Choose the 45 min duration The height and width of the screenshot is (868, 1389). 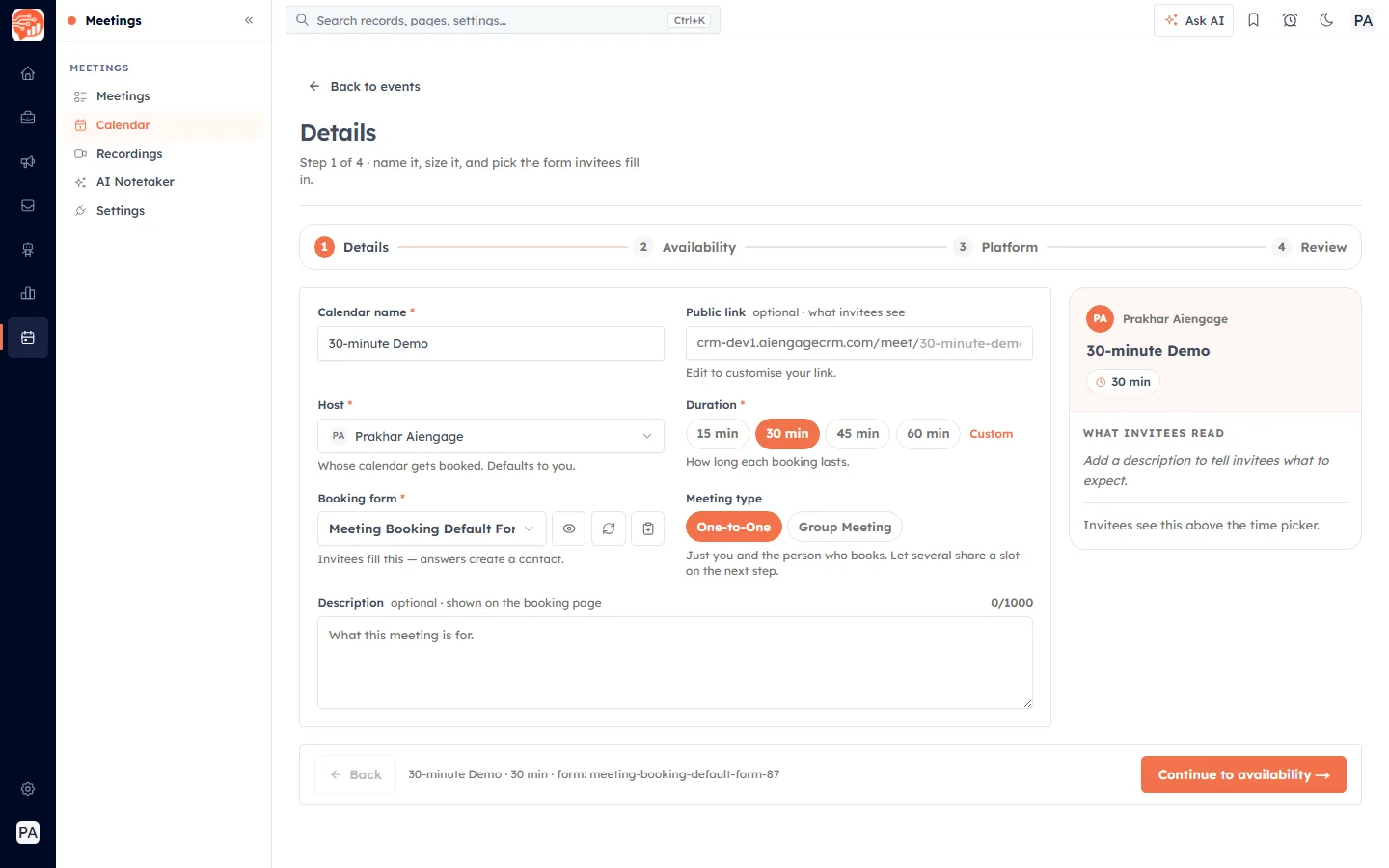click(x=858, y=434)
